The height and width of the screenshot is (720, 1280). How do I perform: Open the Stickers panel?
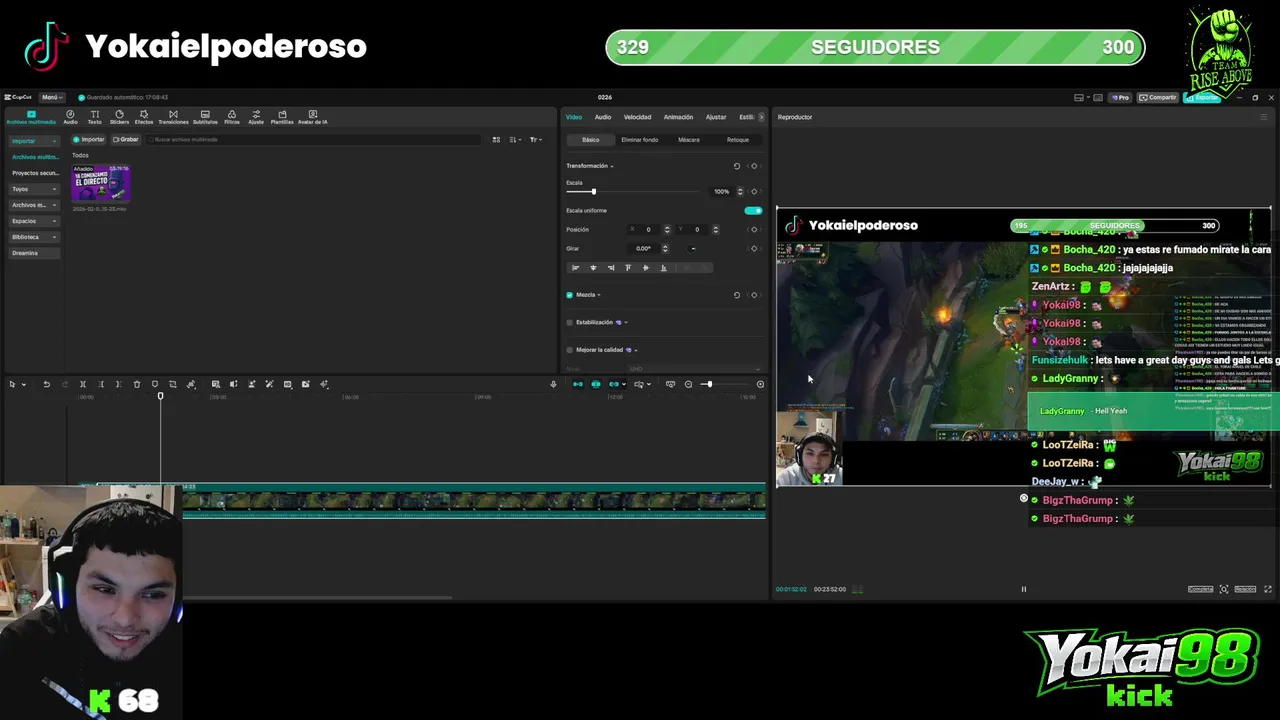pyautogui.click(x=119, y=117)
